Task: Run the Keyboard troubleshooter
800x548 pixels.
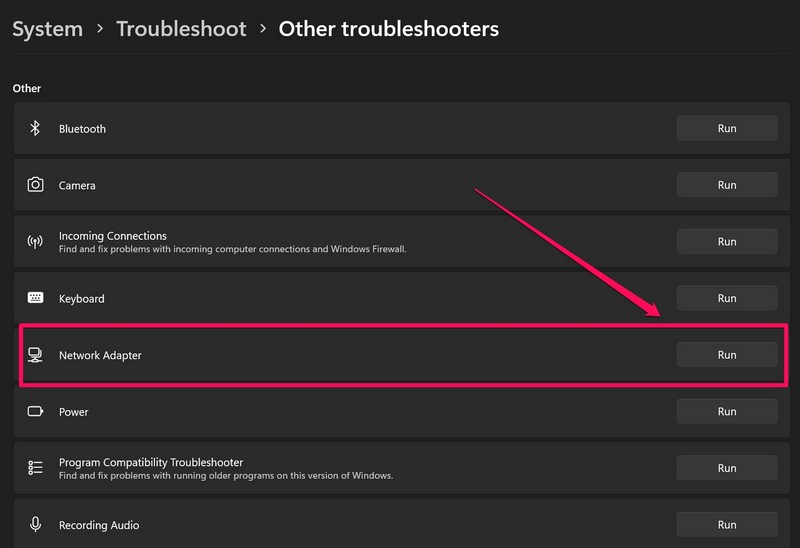Action: [x=726, y=298]
